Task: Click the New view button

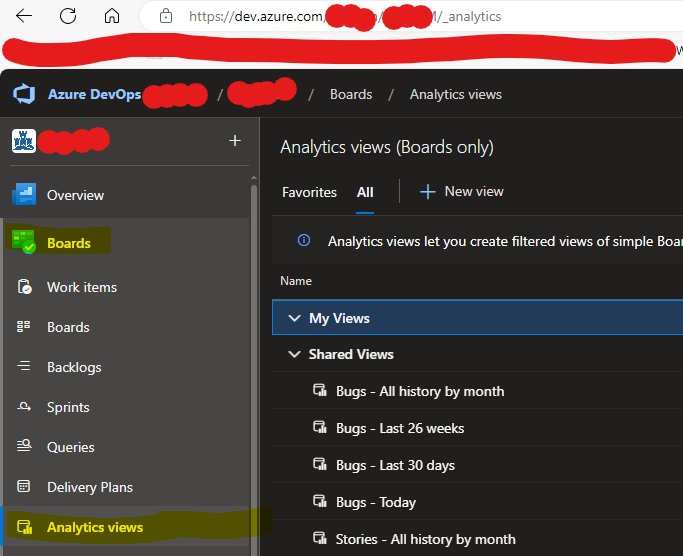Action: [461, 191]
